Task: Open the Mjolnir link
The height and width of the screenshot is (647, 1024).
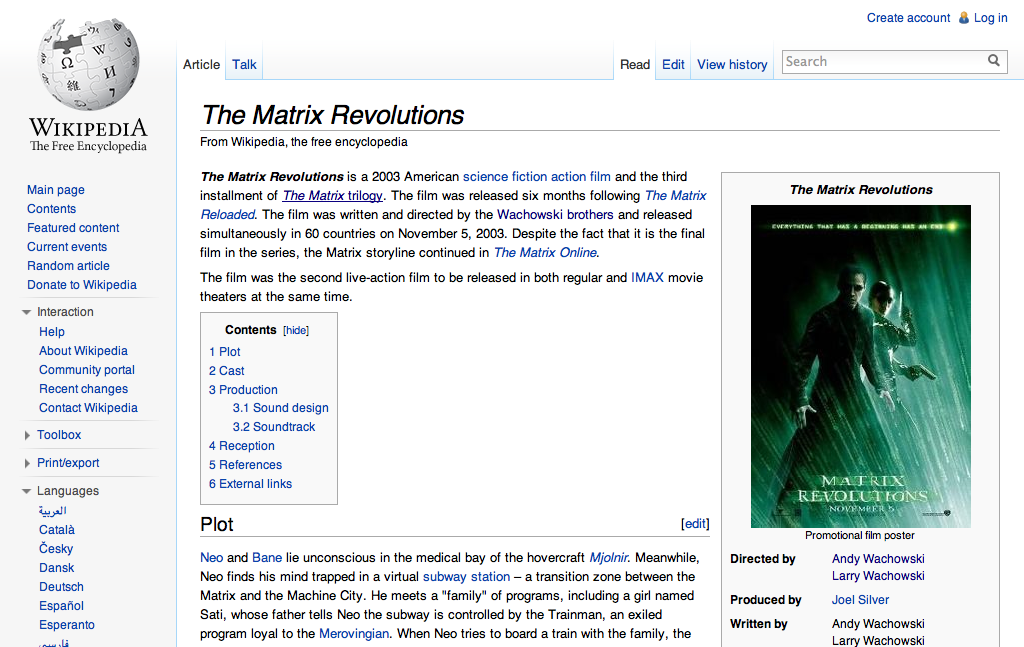Action: coord(609,558)
